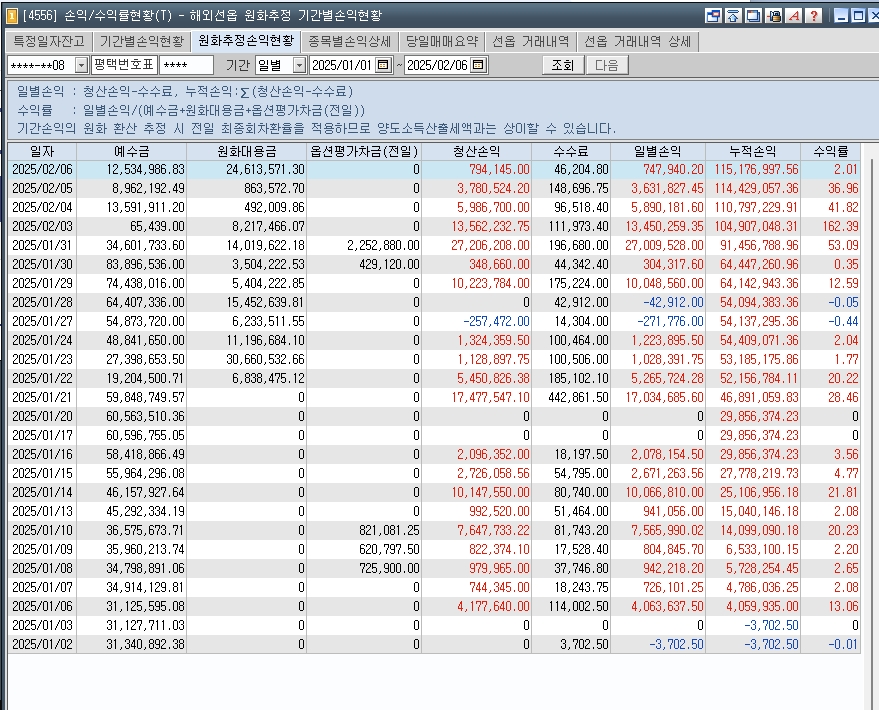
Task: Click the duplicate window icon
Action: 753,16
